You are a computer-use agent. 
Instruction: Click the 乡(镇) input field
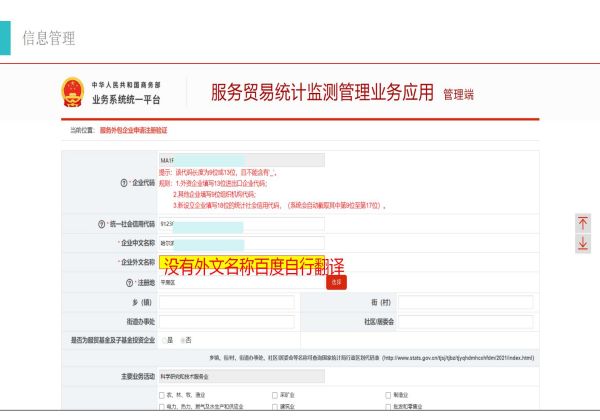(226, 302)
